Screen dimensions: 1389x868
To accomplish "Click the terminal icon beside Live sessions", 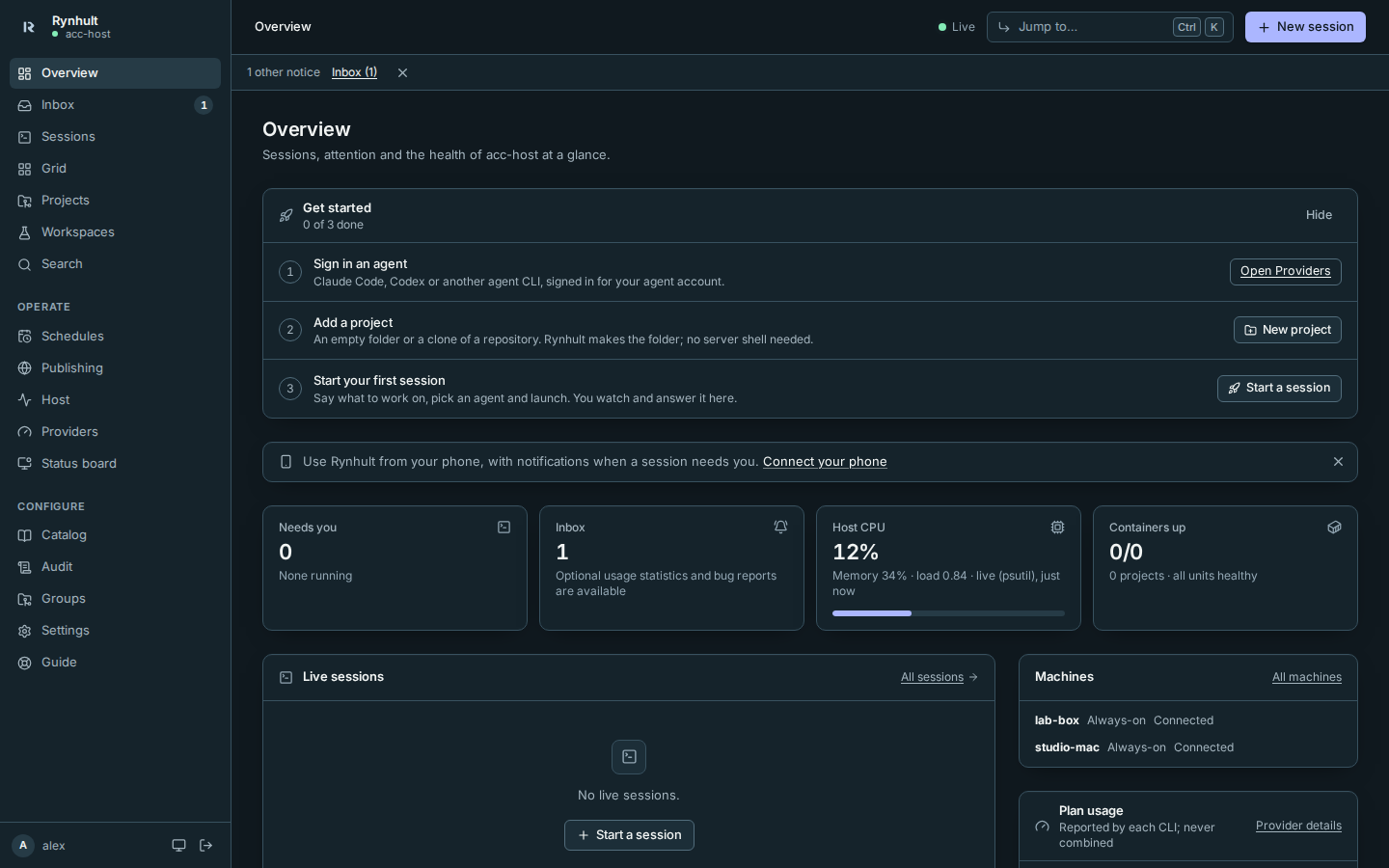I will tap(286, 677).
